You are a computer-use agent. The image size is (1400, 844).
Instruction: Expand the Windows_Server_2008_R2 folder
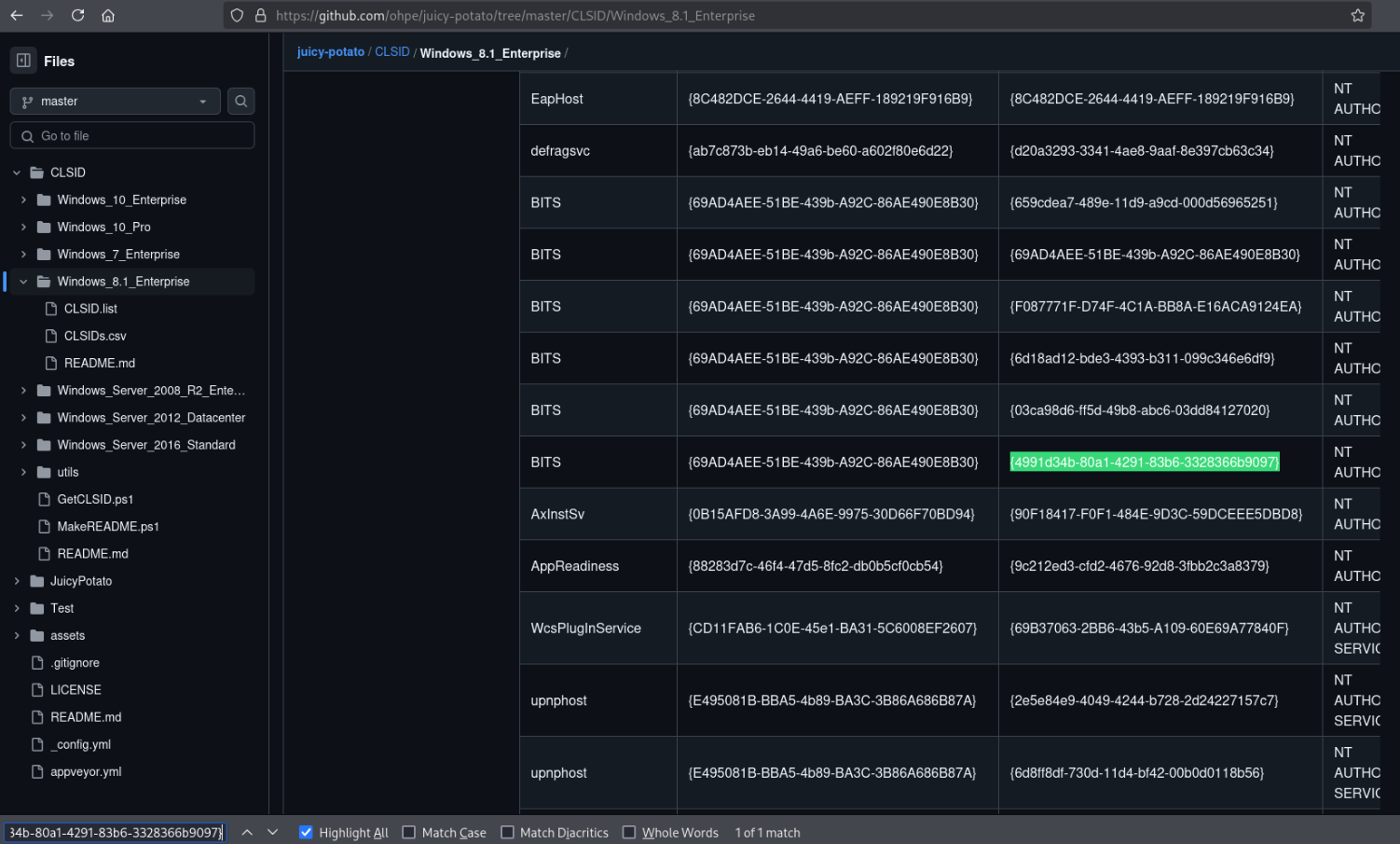point(23,391)
